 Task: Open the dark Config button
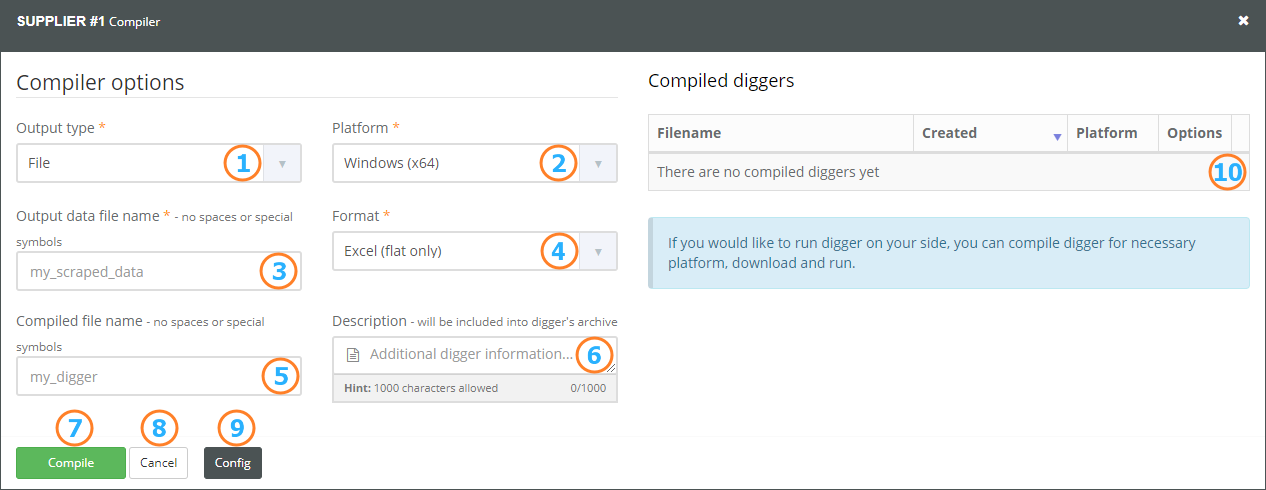coord(233,463)
